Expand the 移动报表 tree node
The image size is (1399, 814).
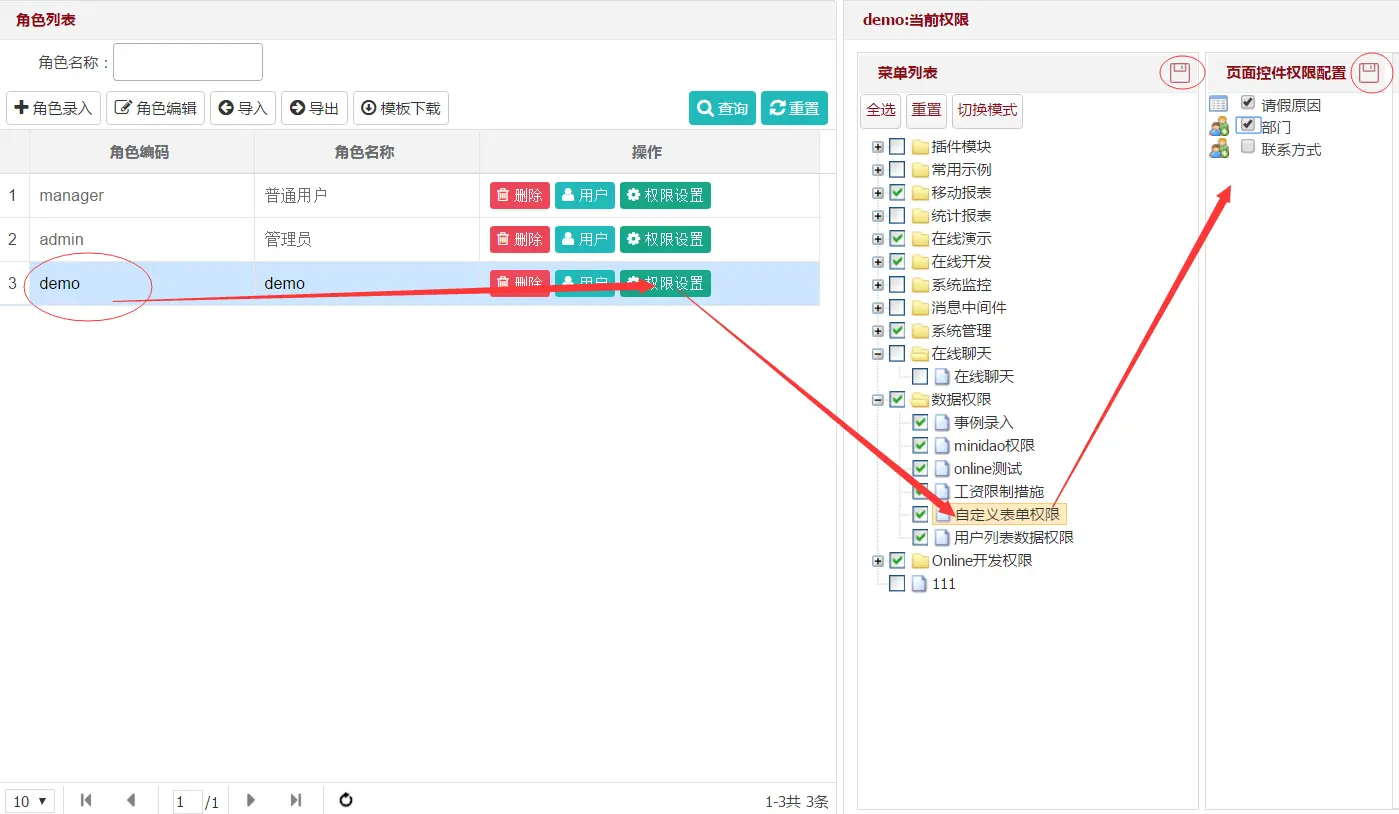click(x=878, y=192)
